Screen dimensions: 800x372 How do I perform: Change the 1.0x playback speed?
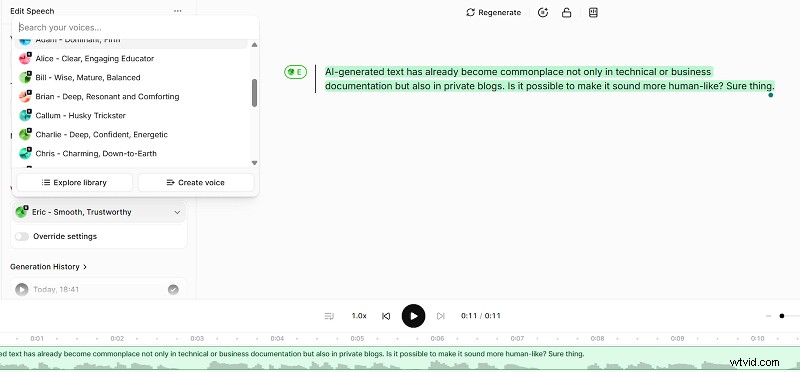coord(359,316)
